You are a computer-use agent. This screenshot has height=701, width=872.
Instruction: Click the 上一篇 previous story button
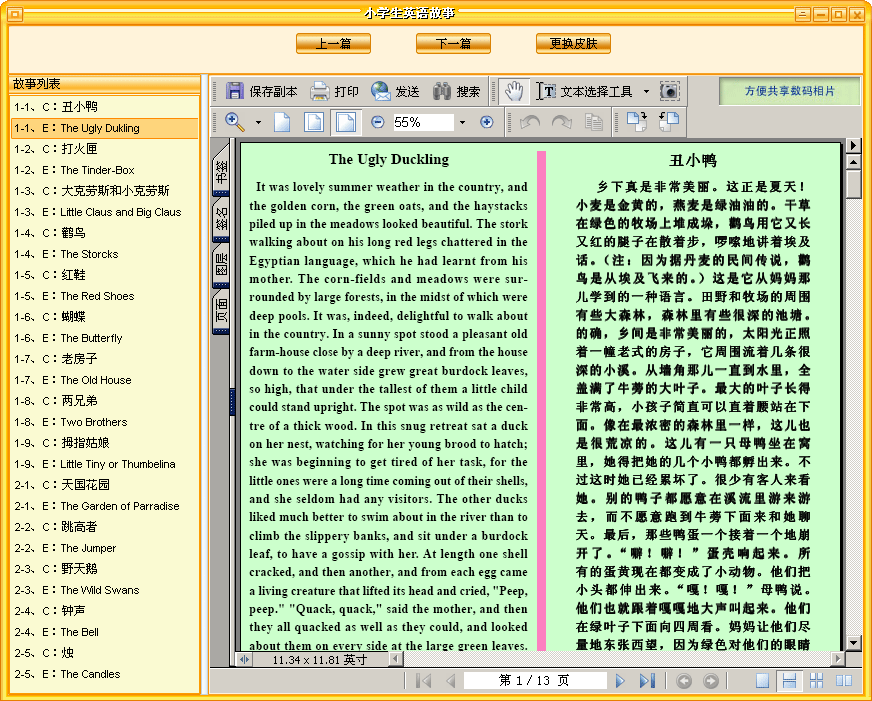coord(333,43)
